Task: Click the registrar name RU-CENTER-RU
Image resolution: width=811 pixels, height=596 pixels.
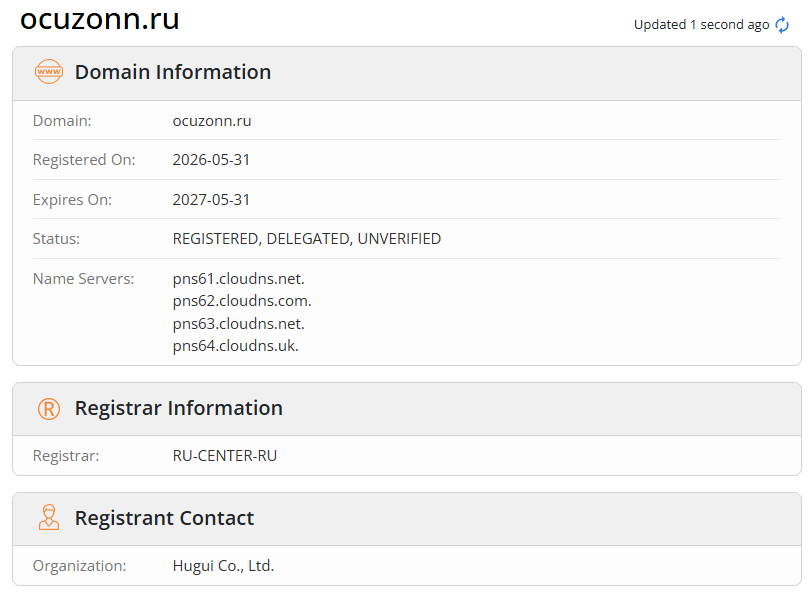Action: point(225,456)
